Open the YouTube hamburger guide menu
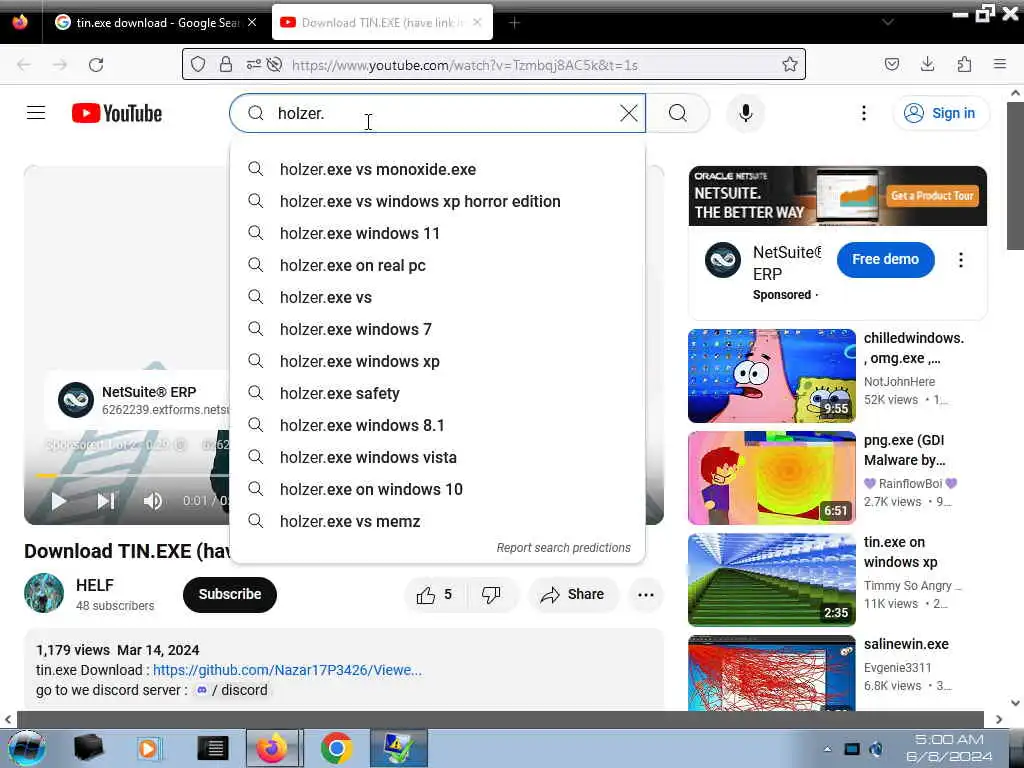This screenshot has width=1024, height=768. (x=36, y=113)
